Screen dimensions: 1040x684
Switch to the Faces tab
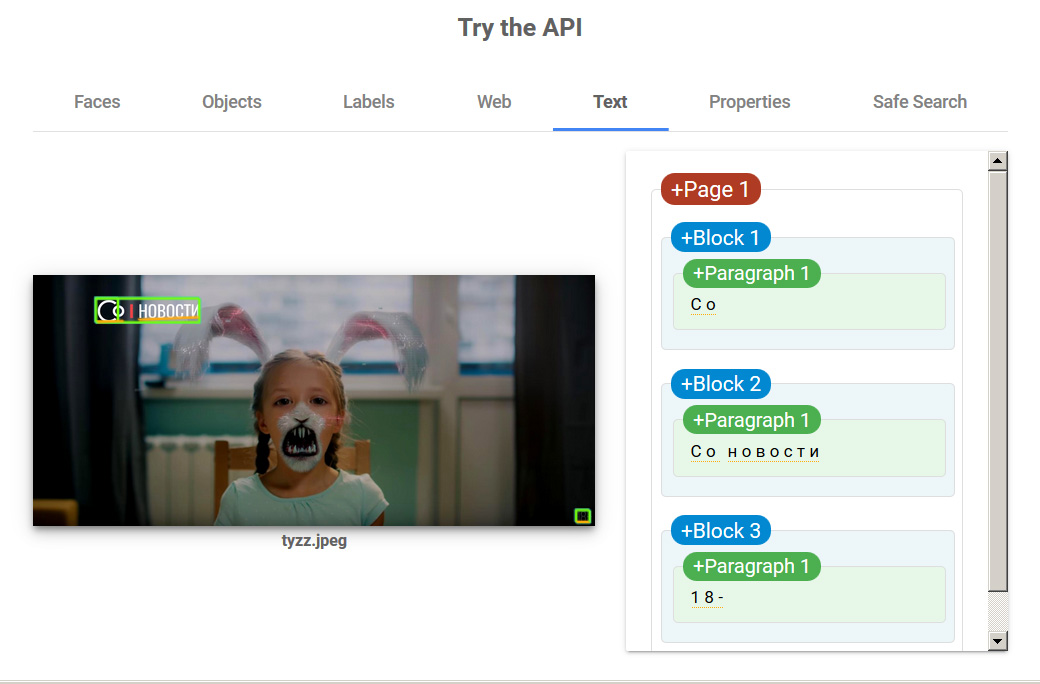(x=97, y=102)
